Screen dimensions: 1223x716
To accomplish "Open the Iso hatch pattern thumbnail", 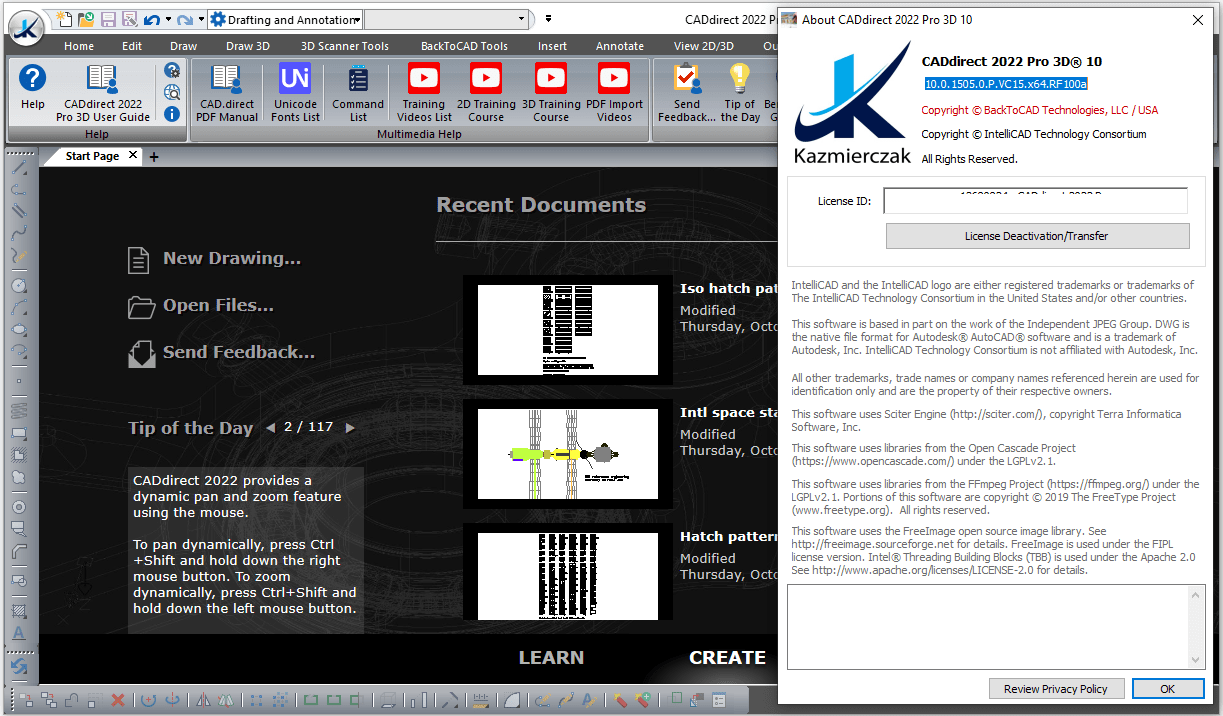I will pyautogui.click(x=568, y=330).
